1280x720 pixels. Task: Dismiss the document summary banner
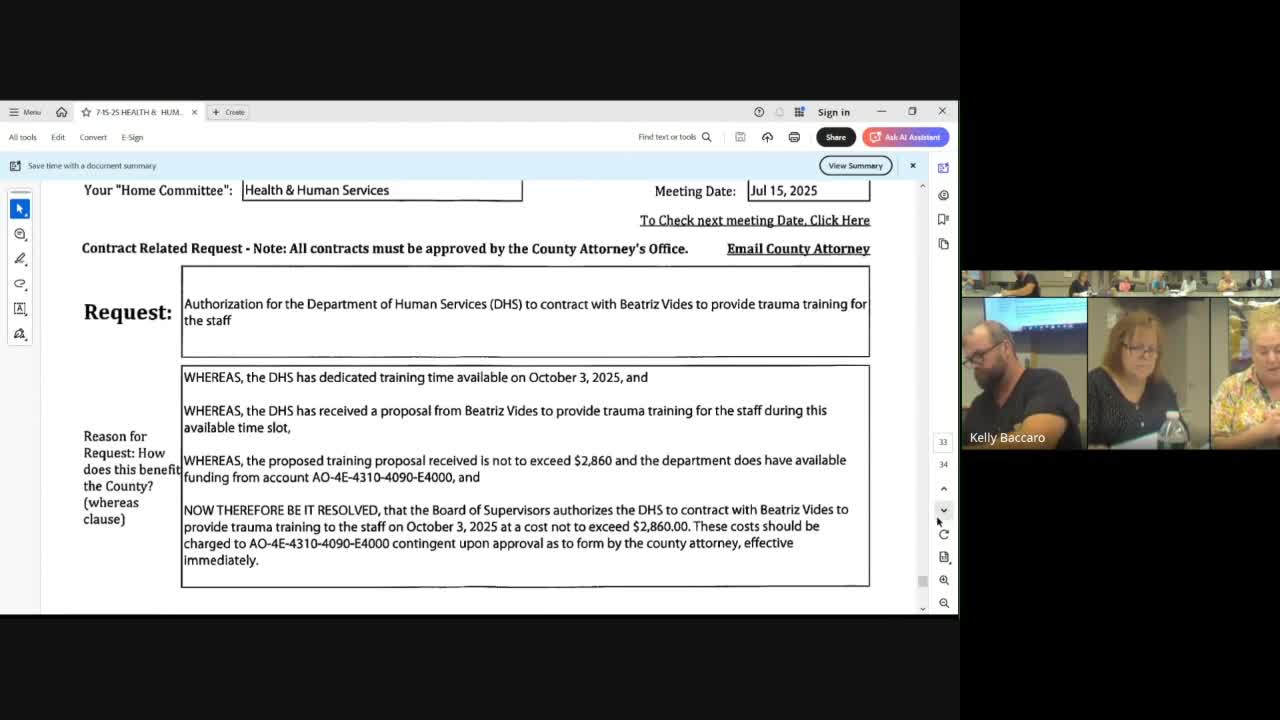912,165
